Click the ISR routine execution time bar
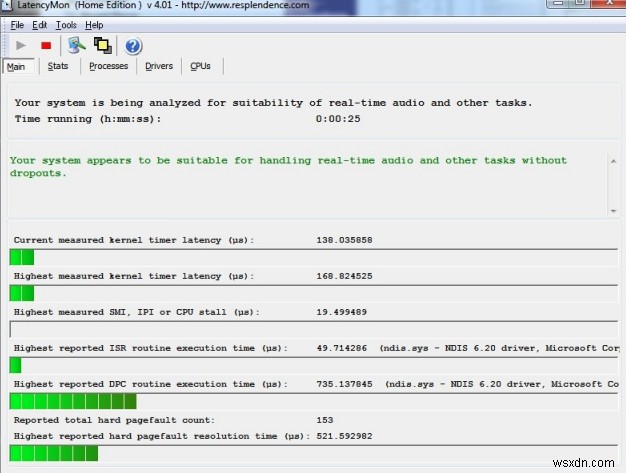The height and width of the screenshot is (473, 626). pyautogui.click(x=313, y=365)
